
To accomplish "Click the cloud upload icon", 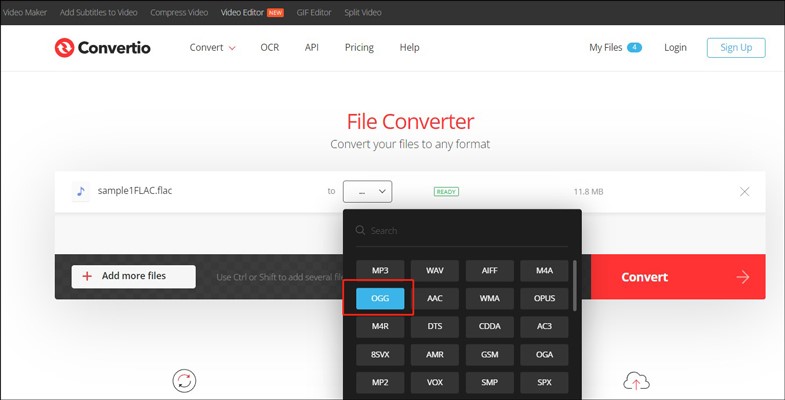I will pos(636,381).
